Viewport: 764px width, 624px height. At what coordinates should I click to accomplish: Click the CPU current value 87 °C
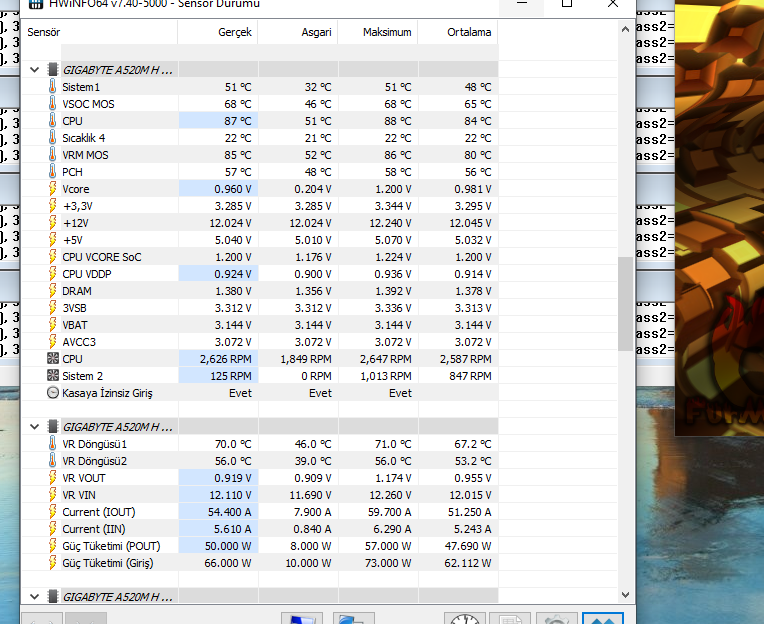tap(238, 121)
